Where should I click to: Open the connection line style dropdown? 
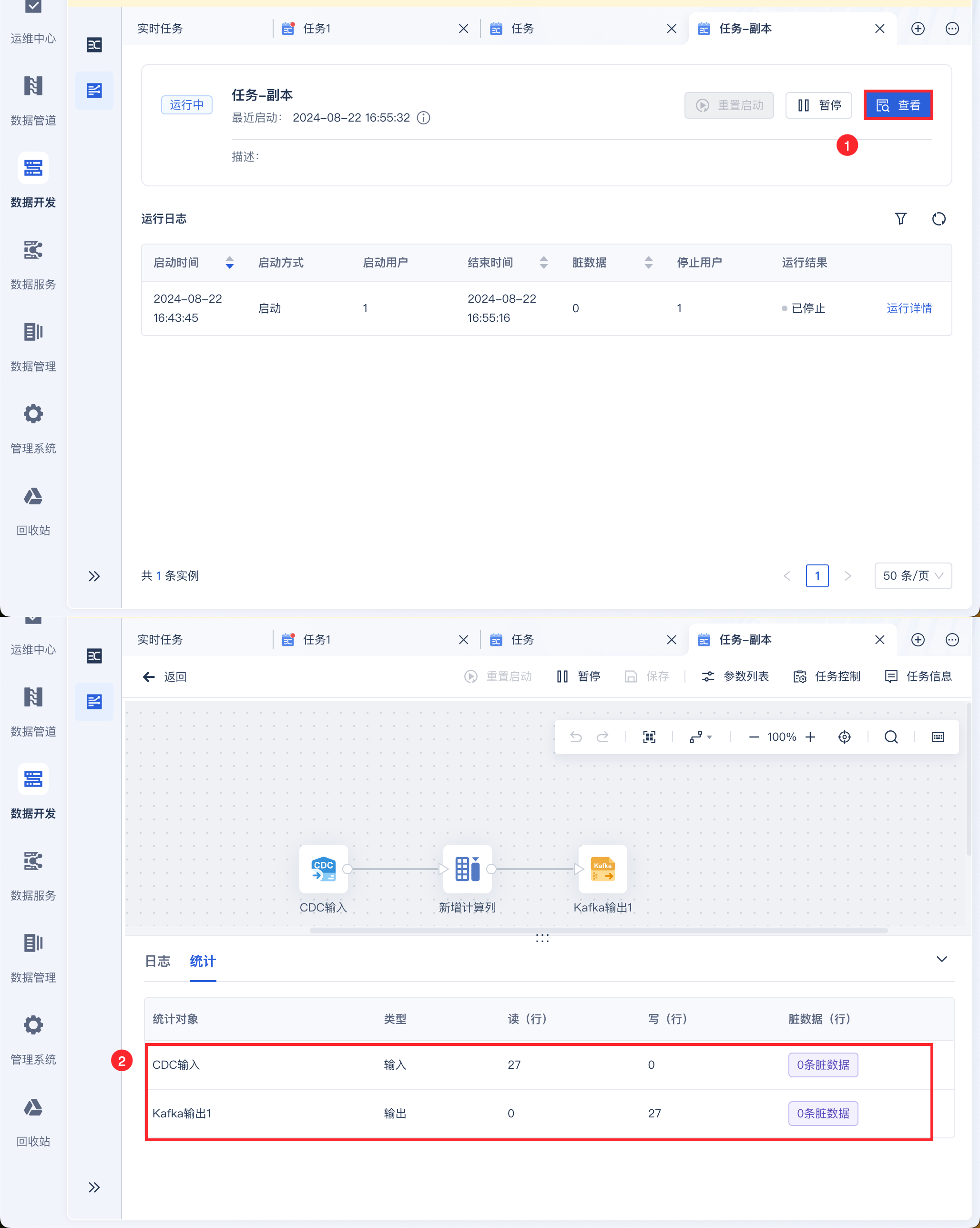tap(701, 737)
